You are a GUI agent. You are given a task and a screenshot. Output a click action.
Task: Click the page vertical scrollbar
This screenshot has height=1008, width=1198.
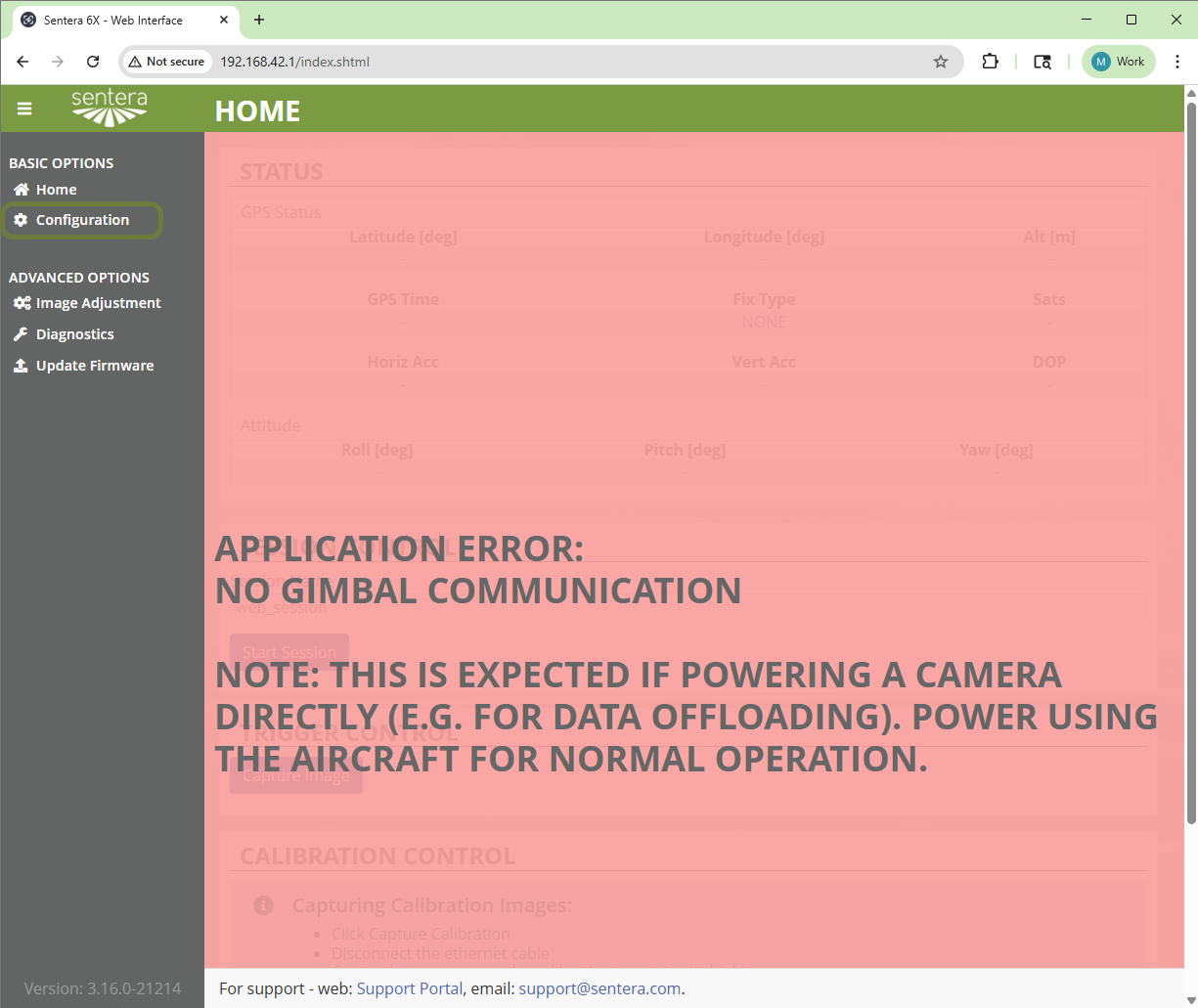tap(1190, 460)
